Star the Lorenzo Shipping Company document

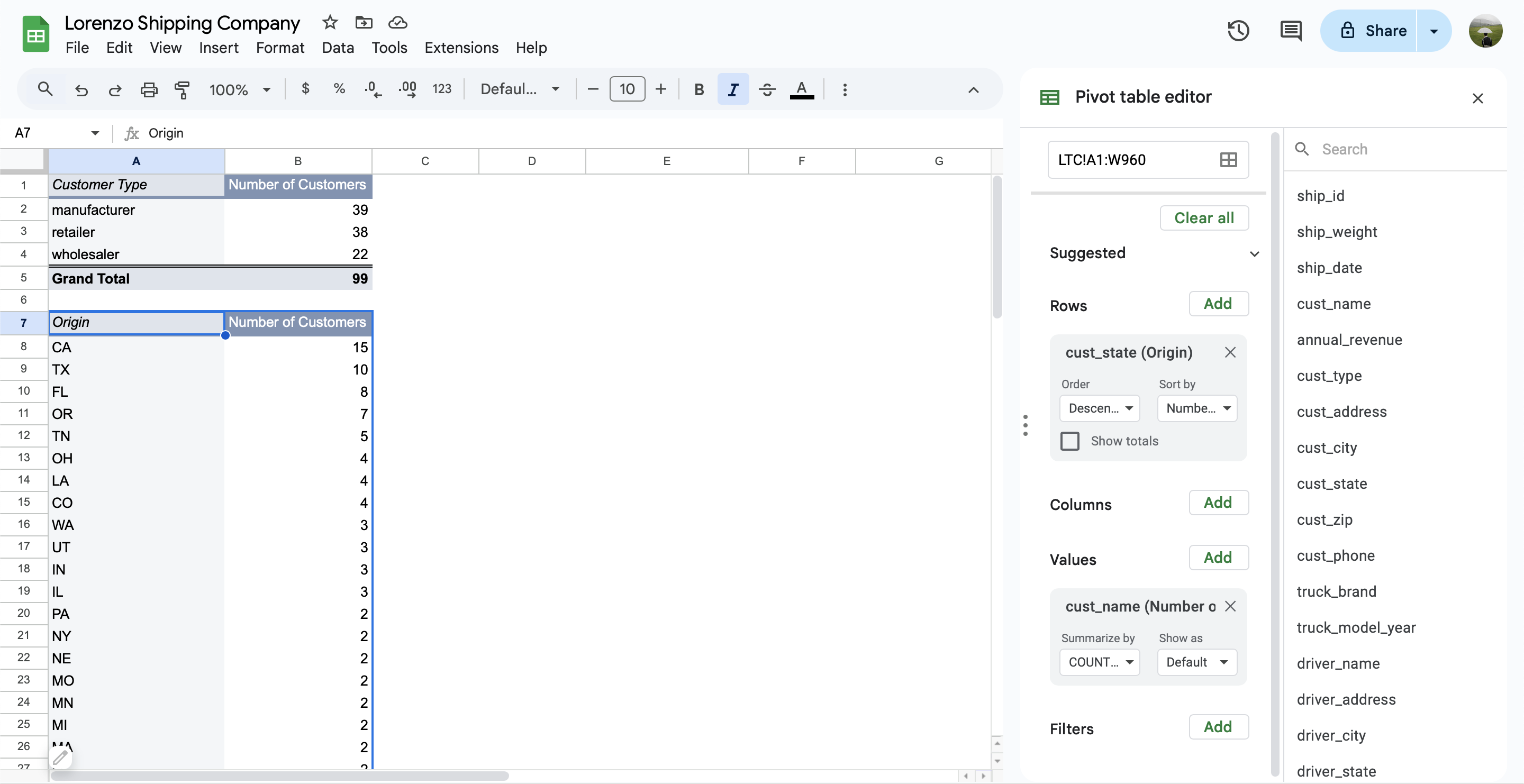[x=330, y=22]
